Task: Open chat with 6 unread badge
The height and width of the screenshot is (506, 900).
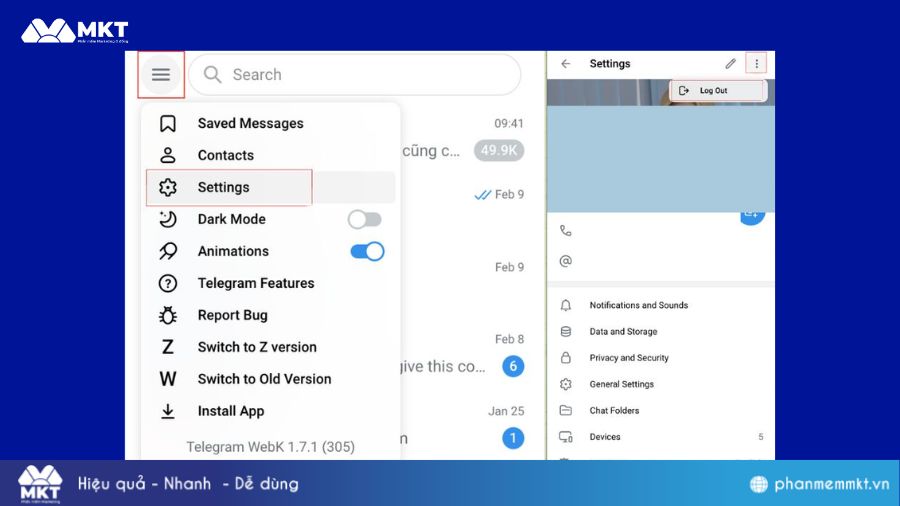Action: [x=513, y=366]
